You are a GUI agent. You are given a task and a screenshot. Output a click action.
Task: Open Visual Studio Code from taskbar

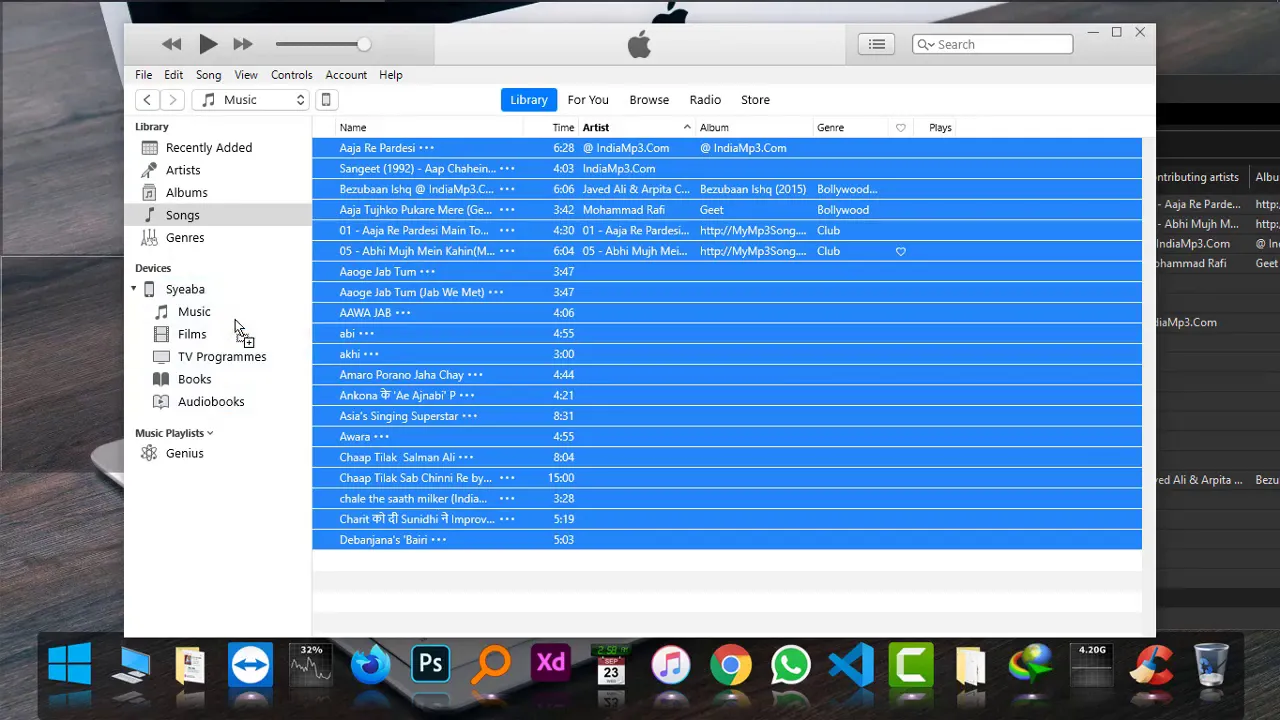(851, 664)
